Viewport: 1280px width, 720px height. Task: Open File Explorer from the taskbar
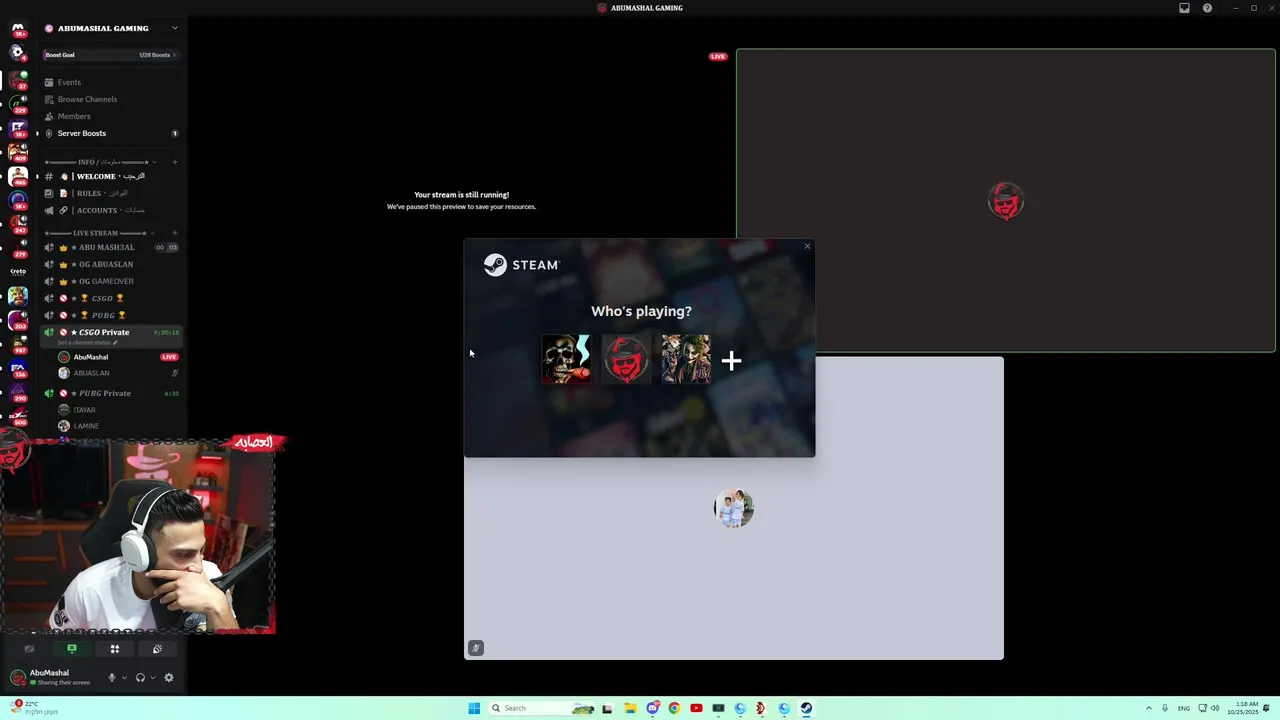(x=630, y=708)
